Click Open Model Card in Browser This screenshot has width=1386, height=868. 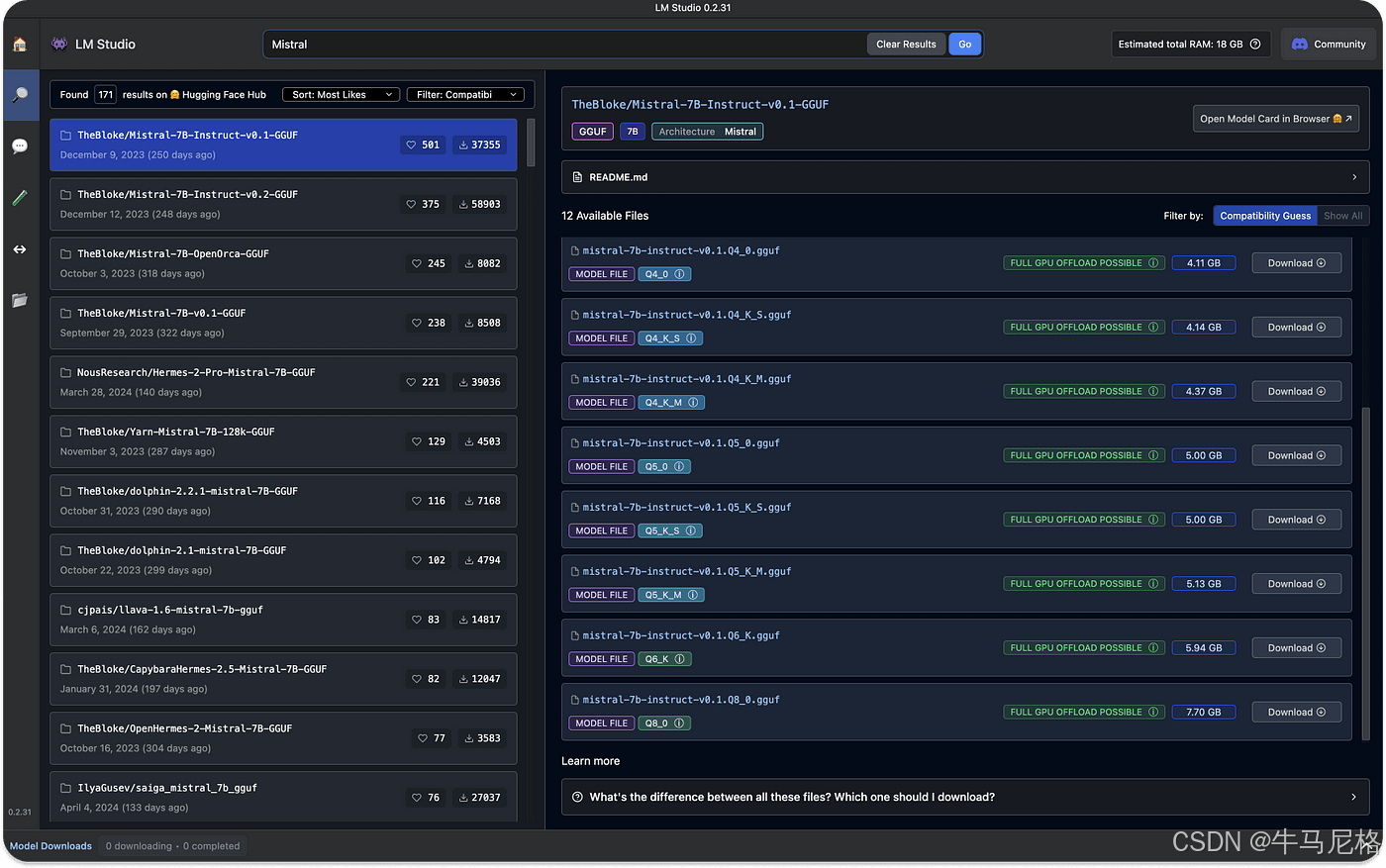click(x=1276, y=119)
